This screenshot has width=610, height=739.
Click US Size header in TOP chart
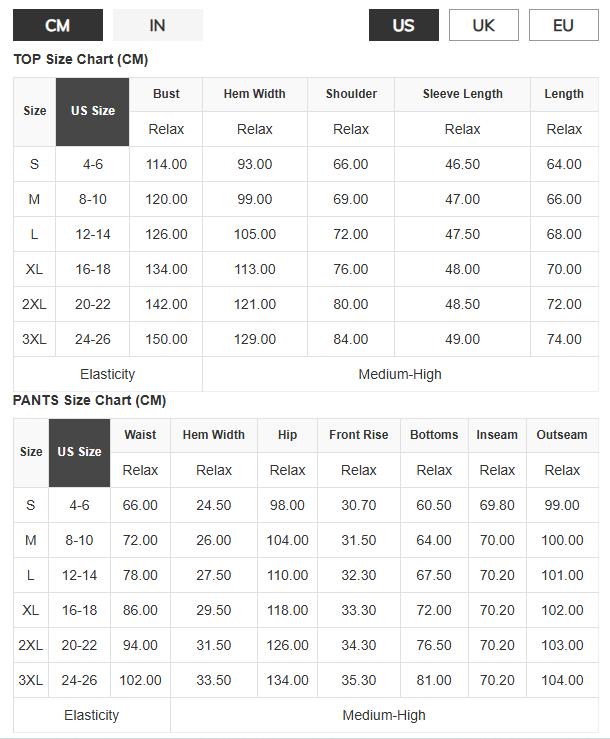(x=93, y=111)
